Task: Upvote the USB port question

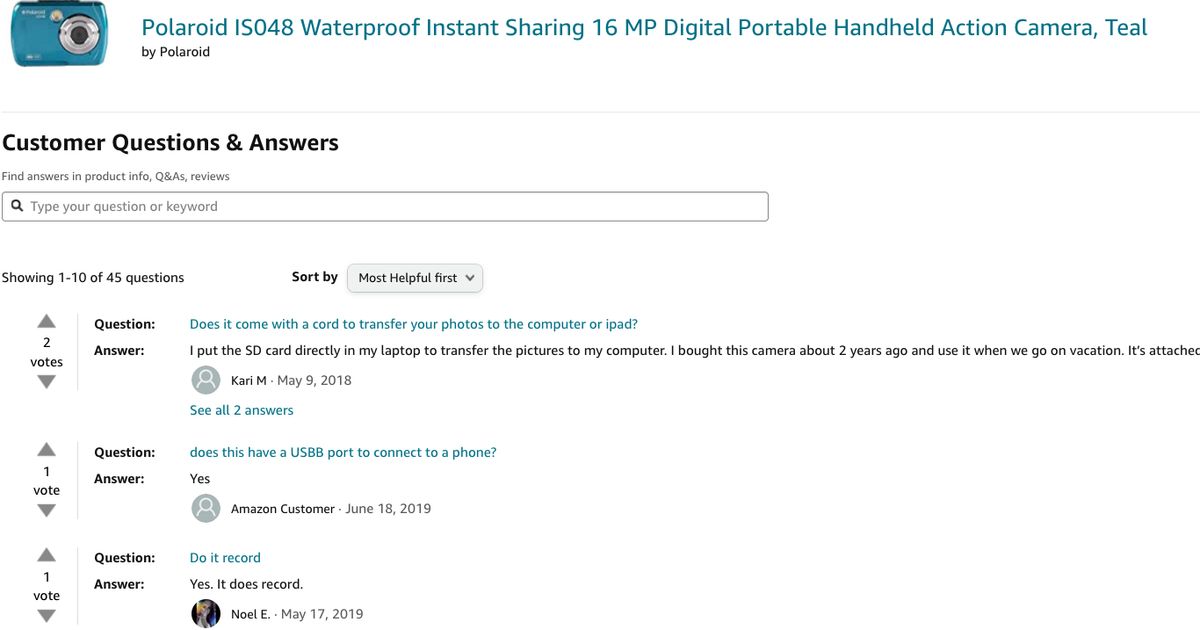Action: [x=46, y=450]
